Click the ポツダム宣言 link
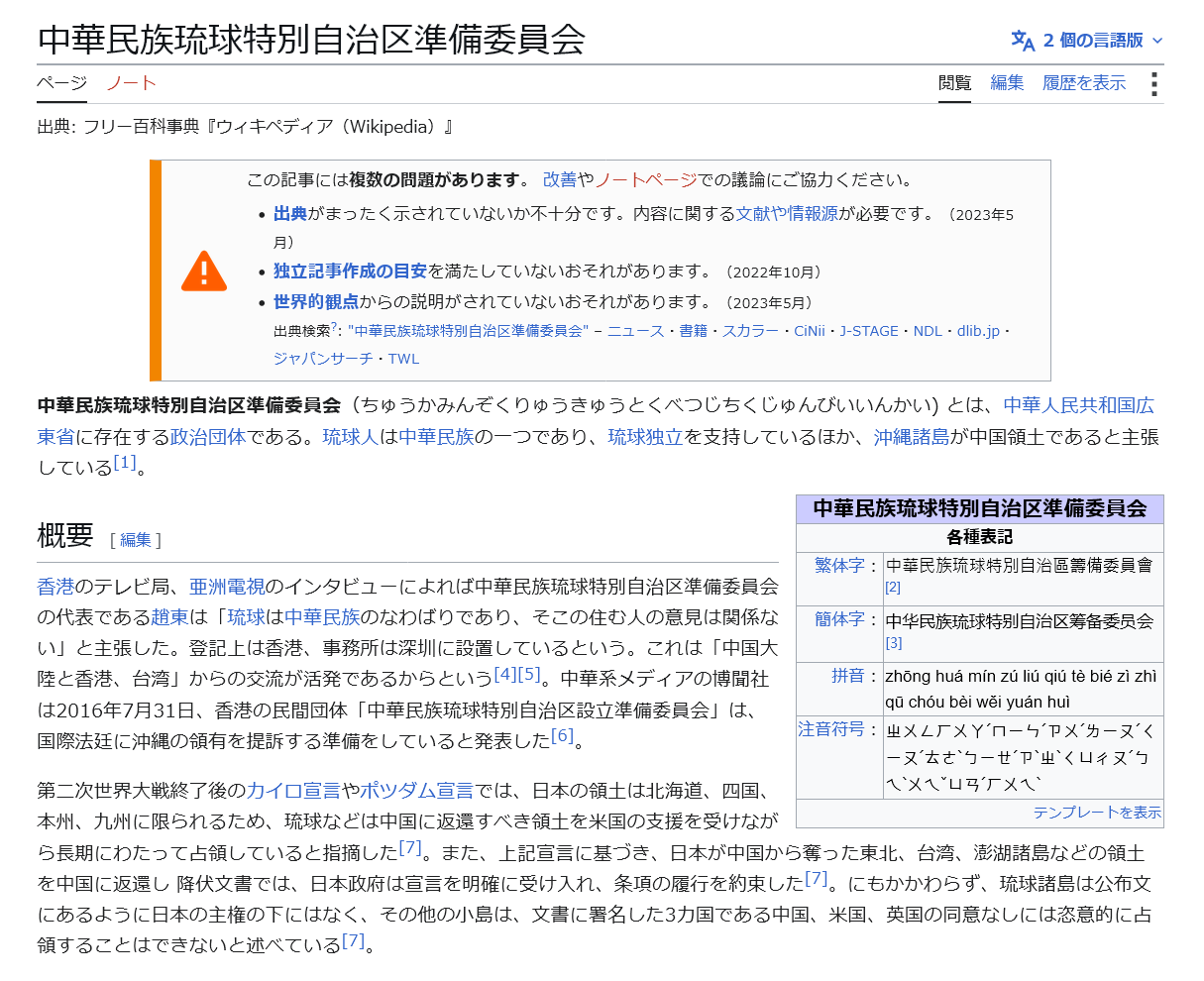Viewport: 1204px width, 981px height. pos(417,791)
